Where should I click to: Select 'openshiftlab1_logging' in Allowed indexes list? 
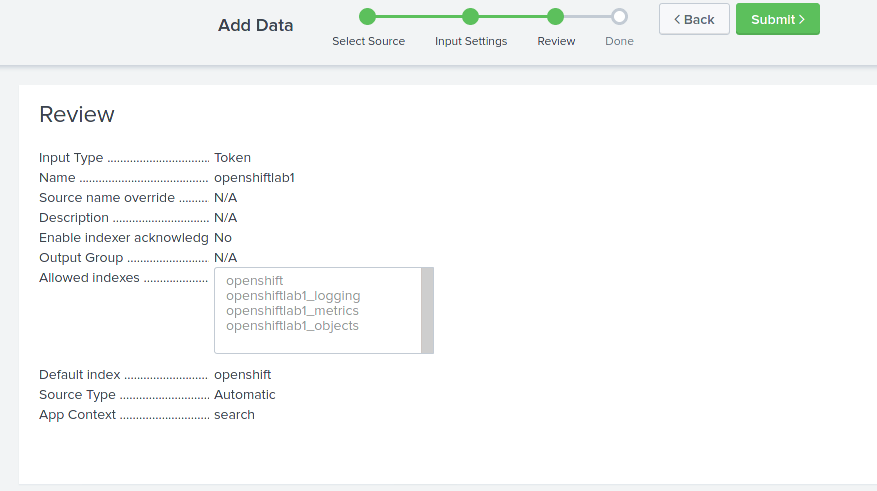[293, 296]
